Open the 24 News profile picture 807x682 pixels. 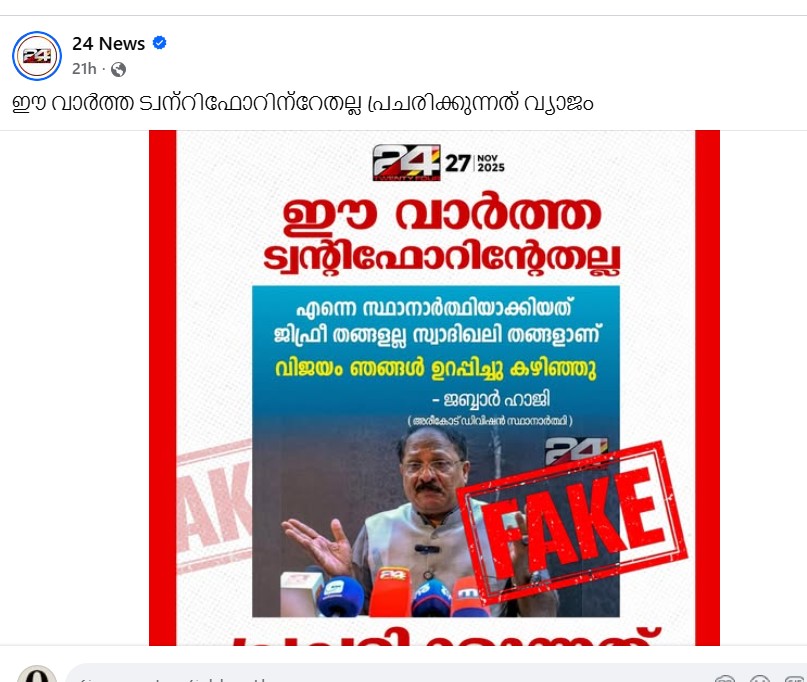tap(37, 56)
